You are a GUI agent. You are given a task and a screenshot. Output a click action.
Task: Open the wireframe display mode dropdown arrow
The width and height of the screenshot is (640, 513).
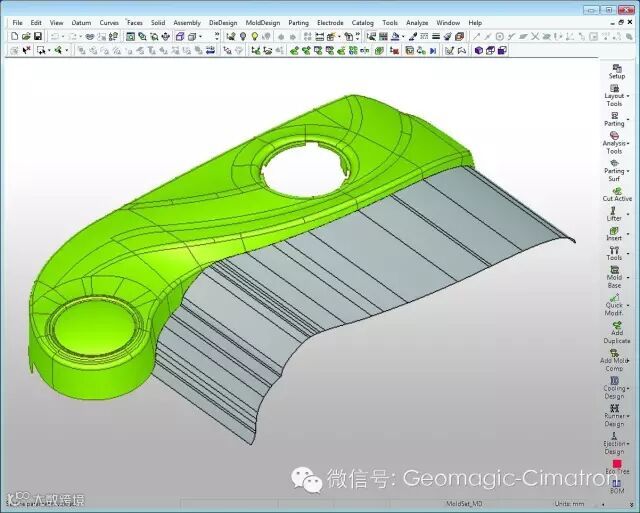200,37
